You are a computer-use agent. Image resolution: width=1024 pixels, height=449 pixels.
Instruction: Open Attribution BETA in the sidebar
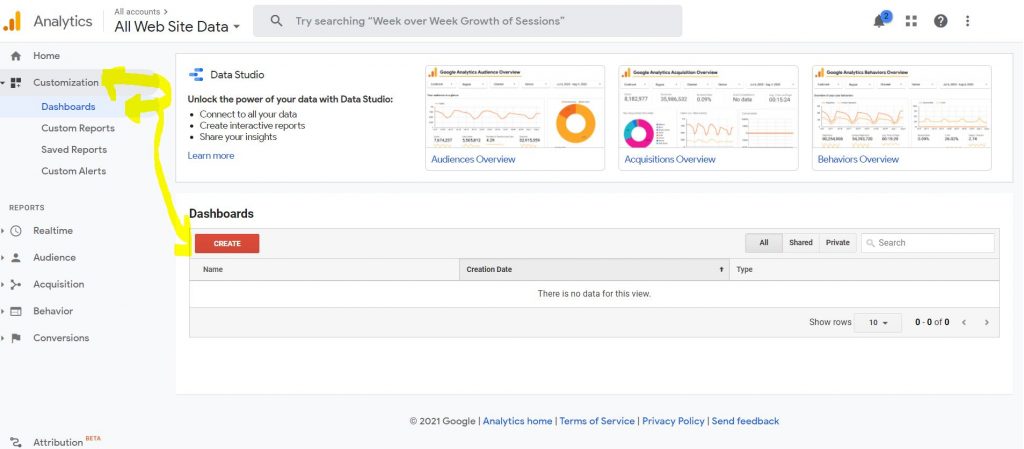[67, 442]
